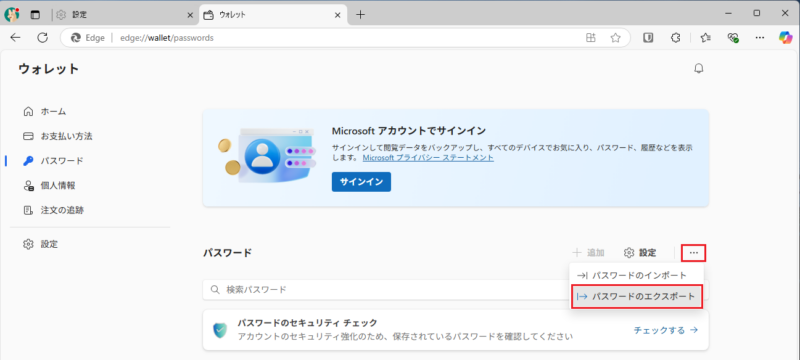
Task: Open password 設定 gear button
Action: [x=640, y=252]
